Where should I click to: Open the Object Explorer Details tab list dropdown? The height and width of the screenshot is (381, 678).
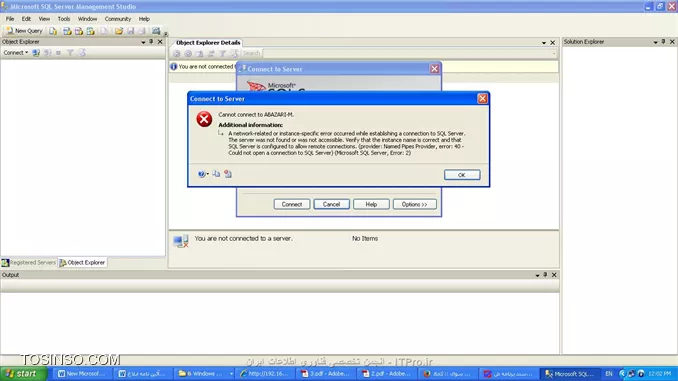pos(544,43)
